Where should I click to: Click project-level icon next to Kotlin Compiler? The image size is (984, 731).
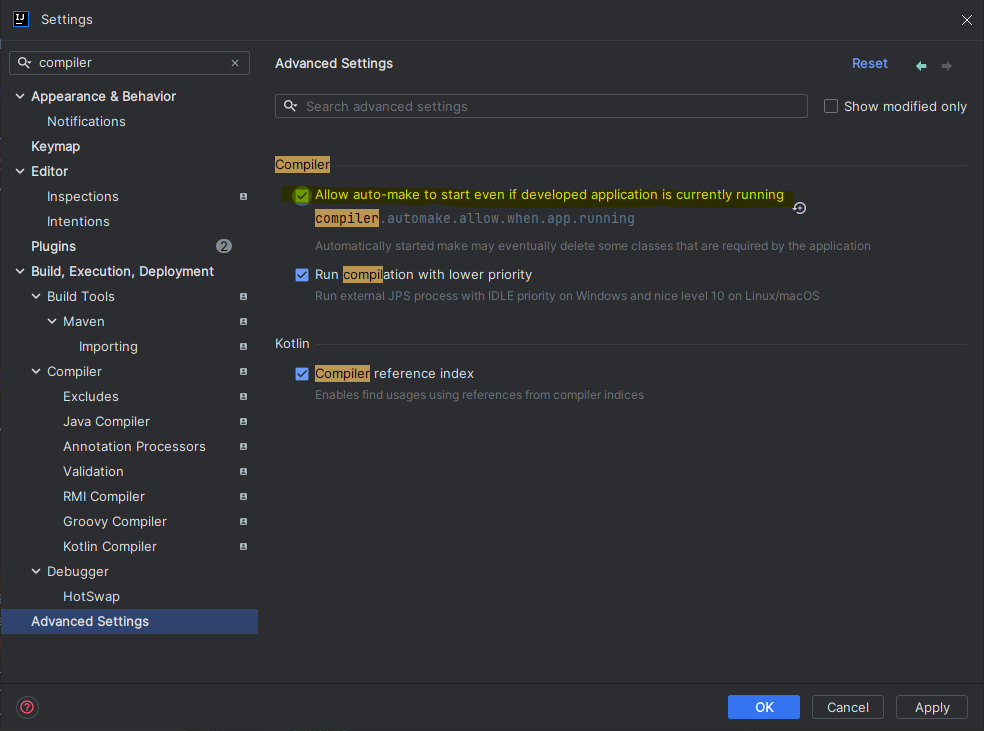243,547
